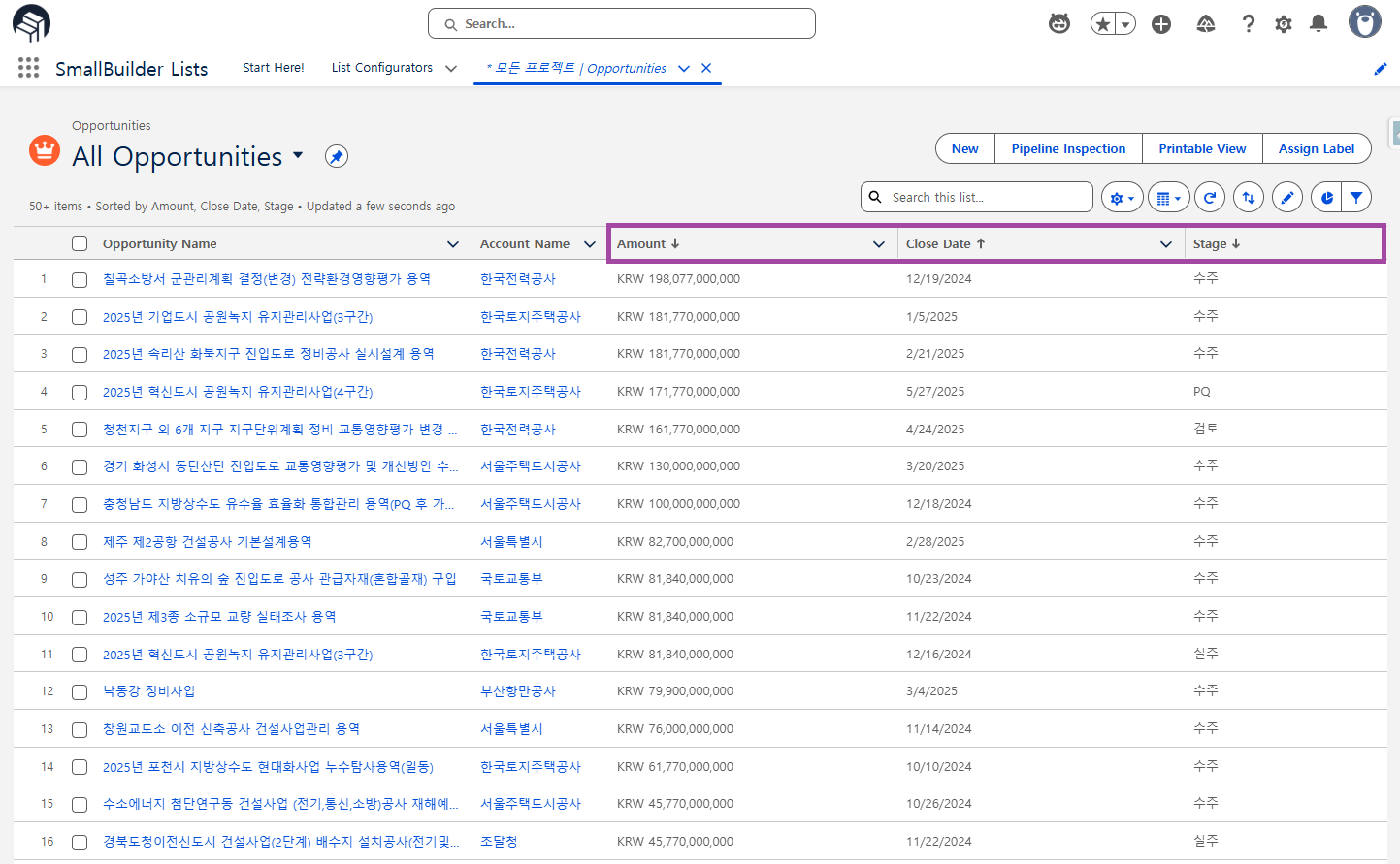Refresh the All Opportunities list
The width and height of the screenshot is (1400, 864).
pyautogui.click(x=1209, y=197)
